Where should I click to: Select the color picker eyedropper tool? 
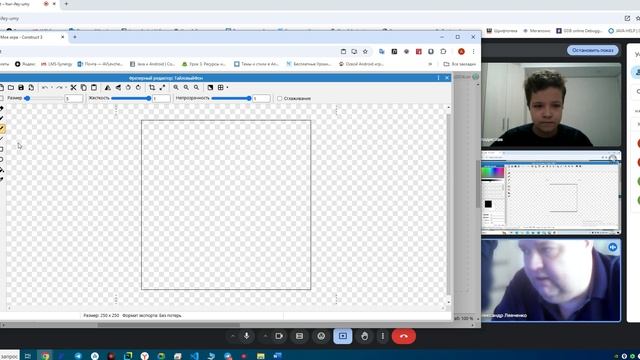2,179
